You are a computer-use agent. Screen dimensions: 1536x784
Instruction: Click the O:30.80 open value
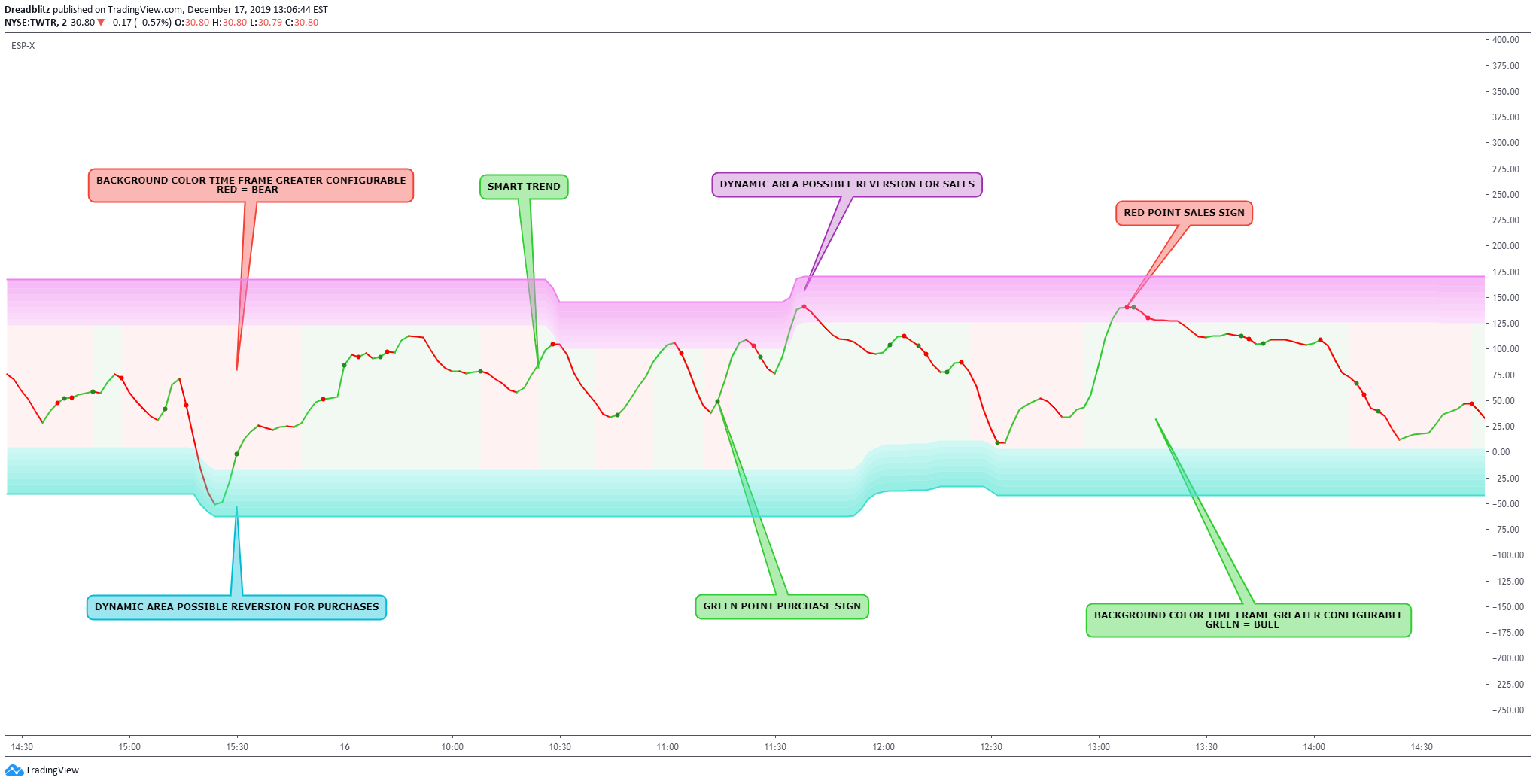tap(192, 23)
